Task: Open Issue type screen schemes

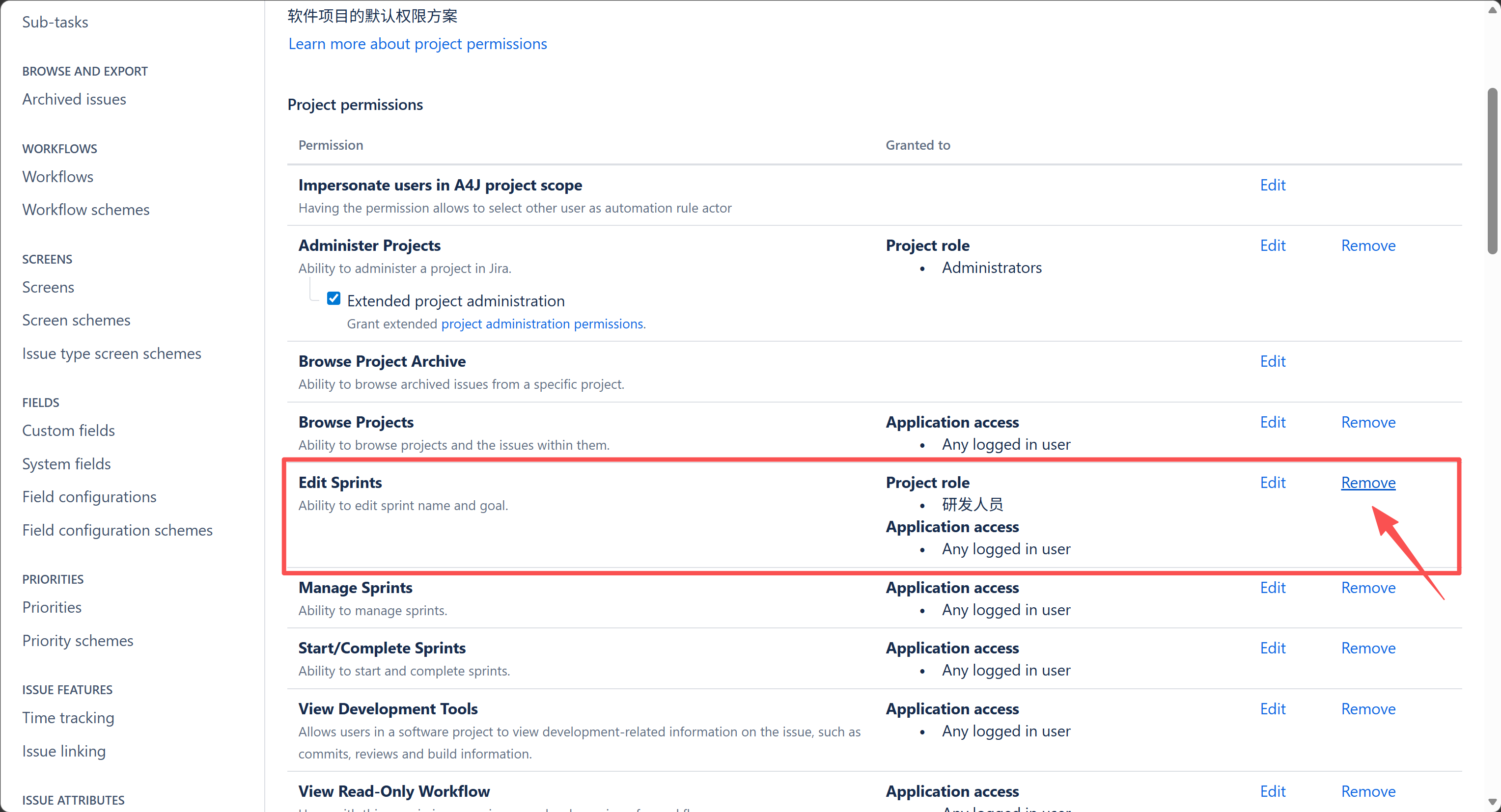Action: [111, 353]
